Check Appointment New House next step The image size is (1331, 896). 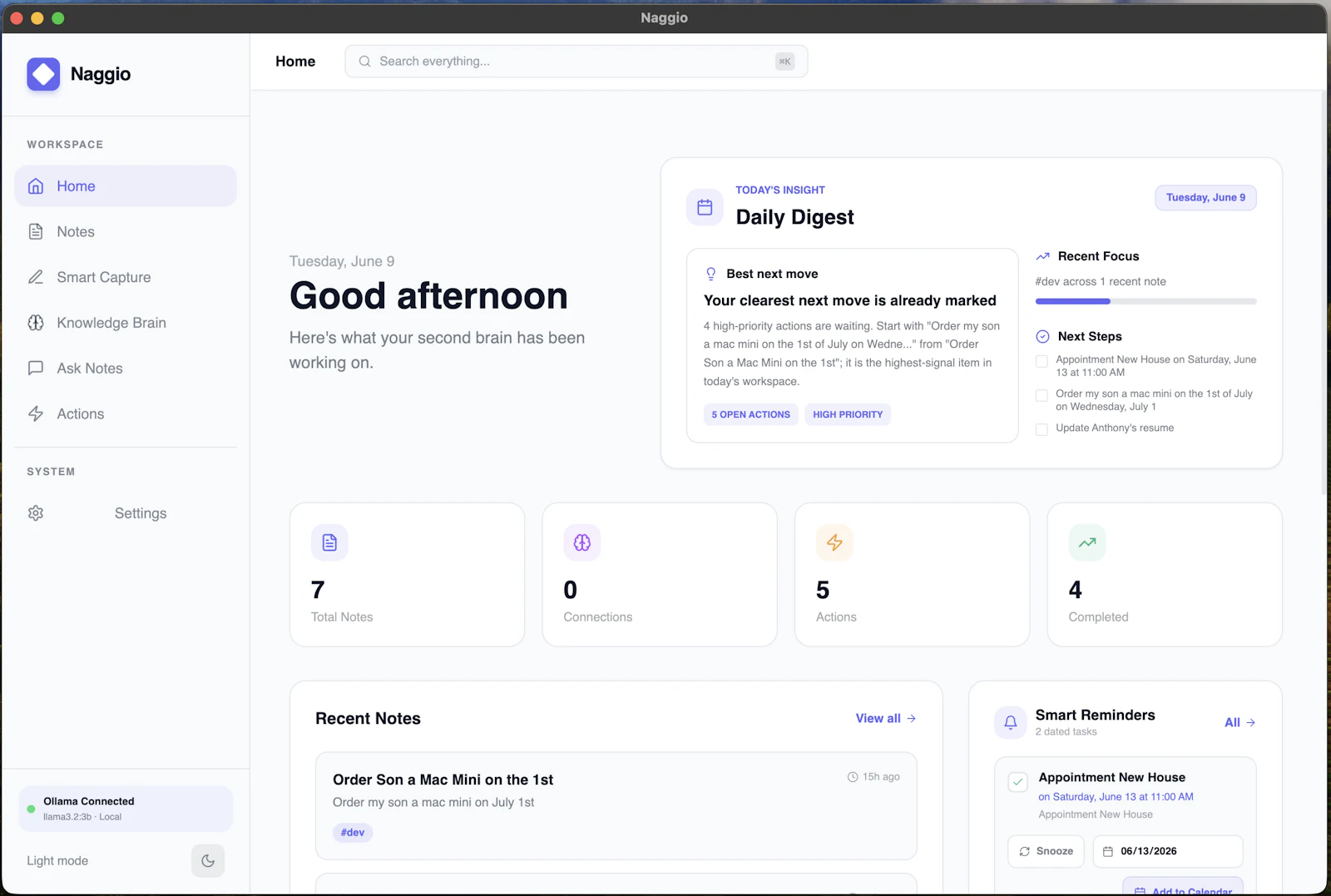click(1042, 361)
